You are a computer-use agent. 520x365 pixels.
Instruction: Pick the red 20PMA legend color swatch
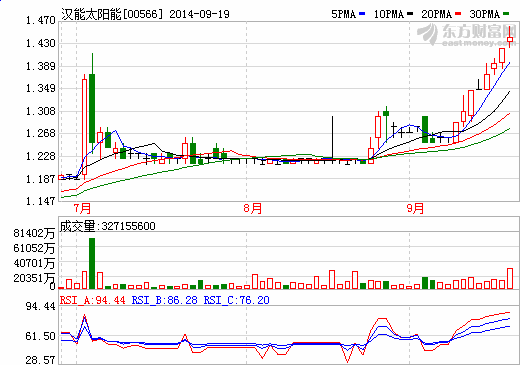tap(458, 14)
